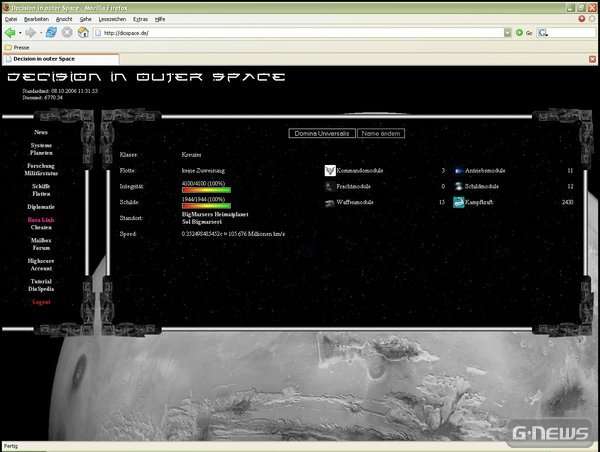The image size is (600, 452).
Task: Click the Kampfkraft icon
Action: coord(458,202)
